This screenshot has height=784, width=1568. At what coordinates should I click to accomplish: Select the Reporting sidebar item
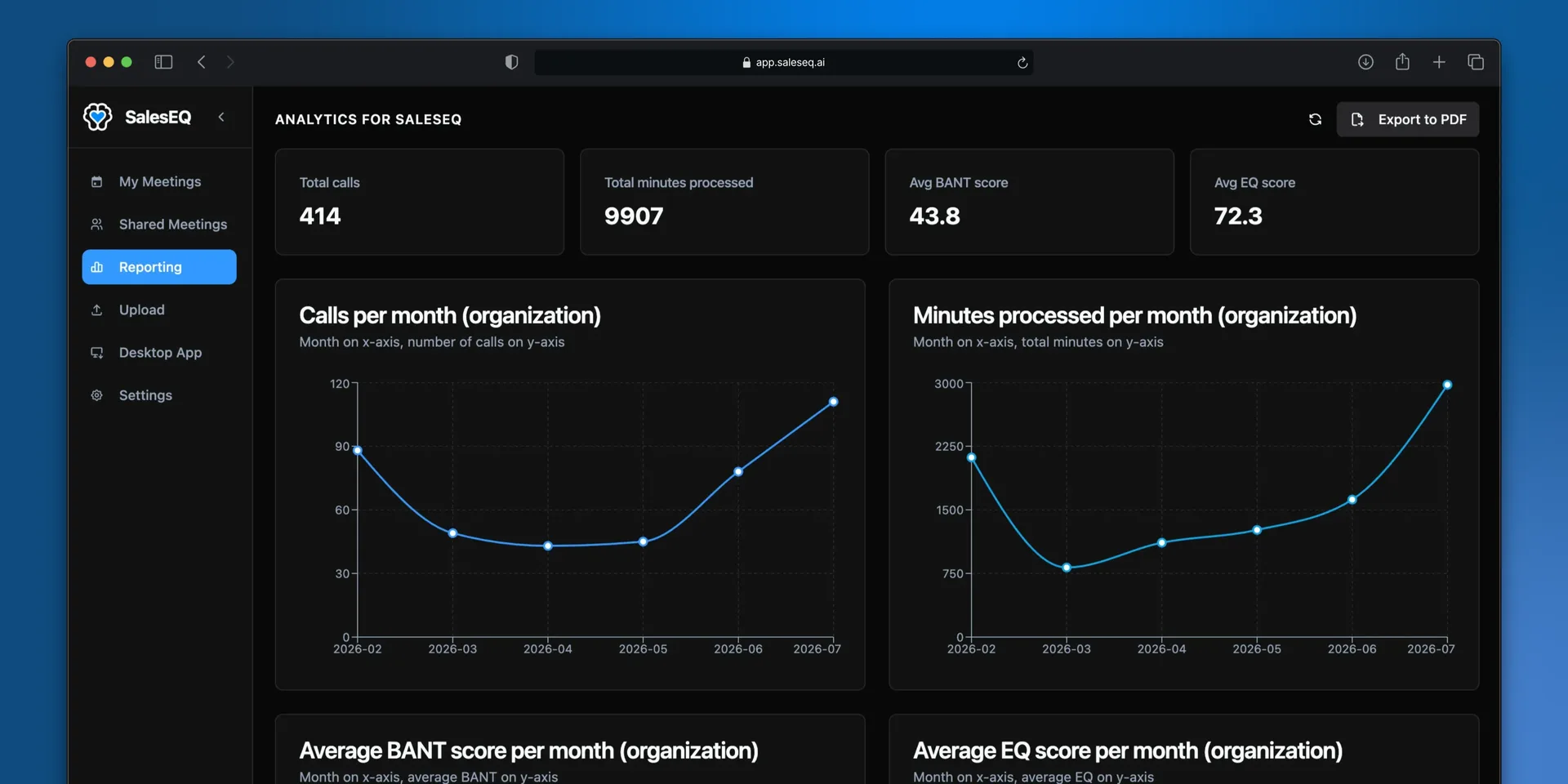[159, 267]
